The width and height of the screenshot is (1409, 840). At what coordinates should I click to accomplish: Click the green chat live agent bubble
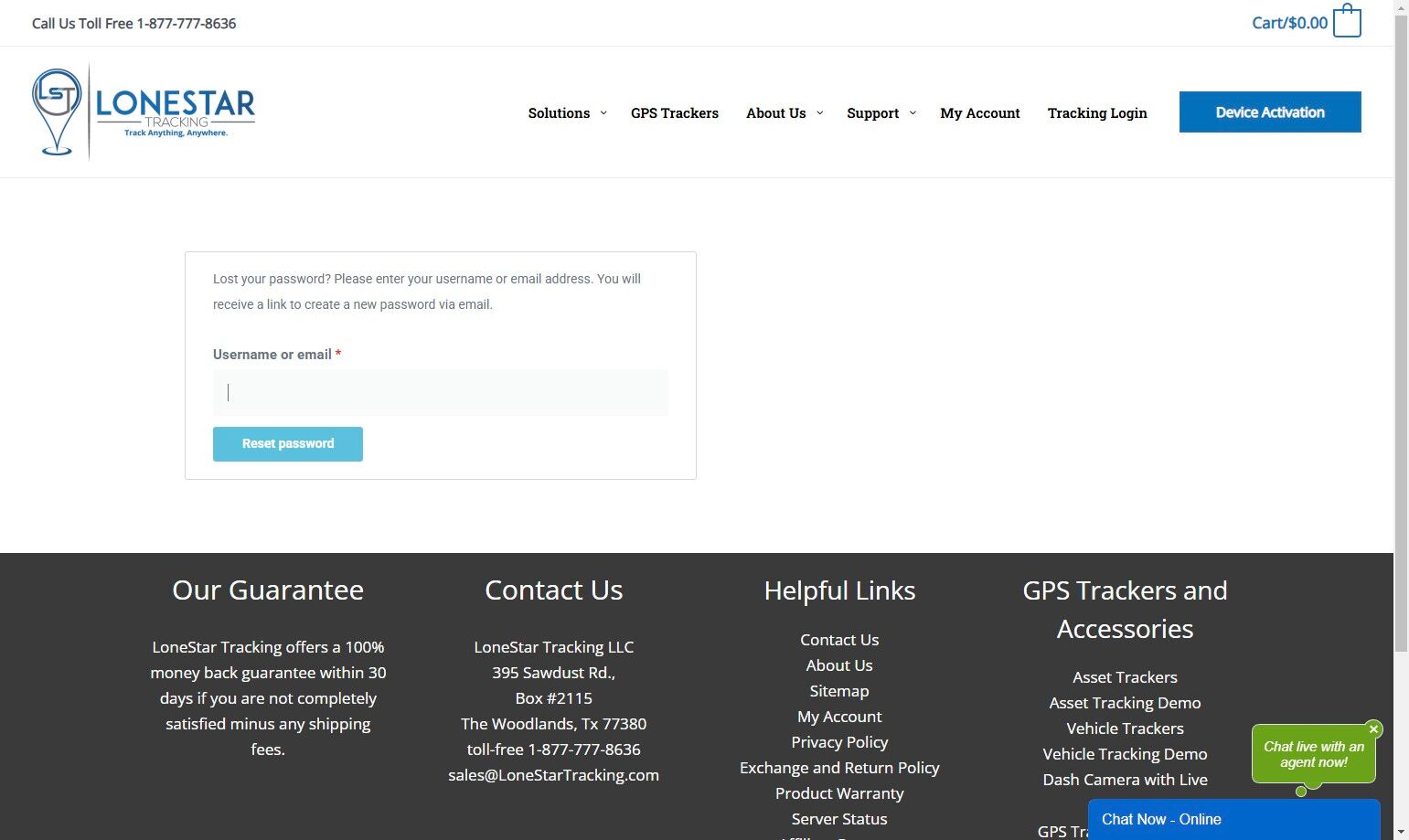coord(1313,754)
